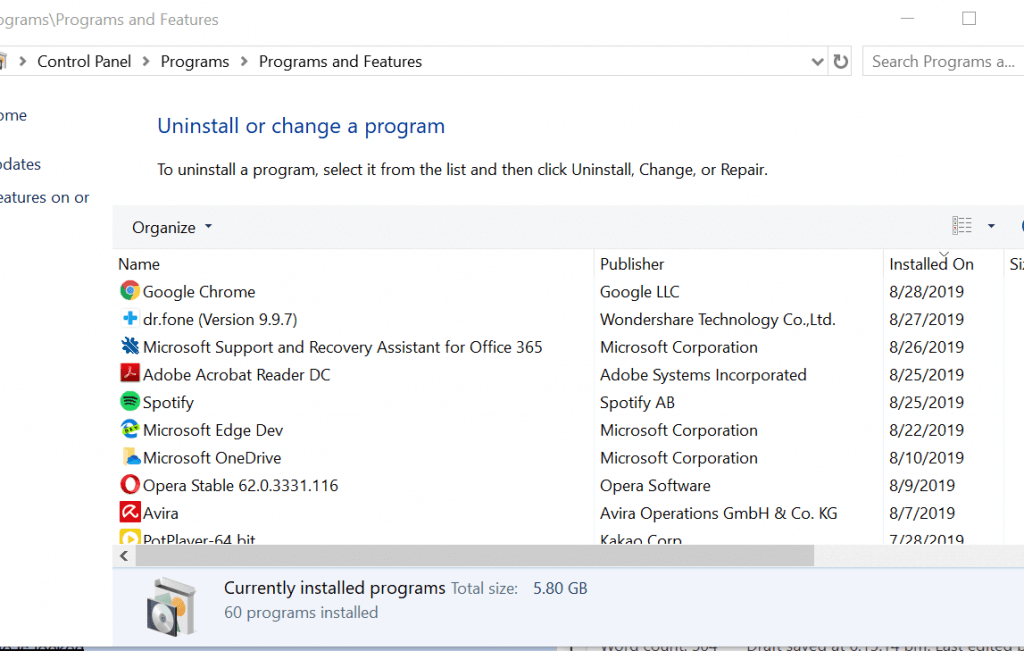Click install date 8/22/2019
This screenshot has height=651, width=1024.
(x=926, y=430)
